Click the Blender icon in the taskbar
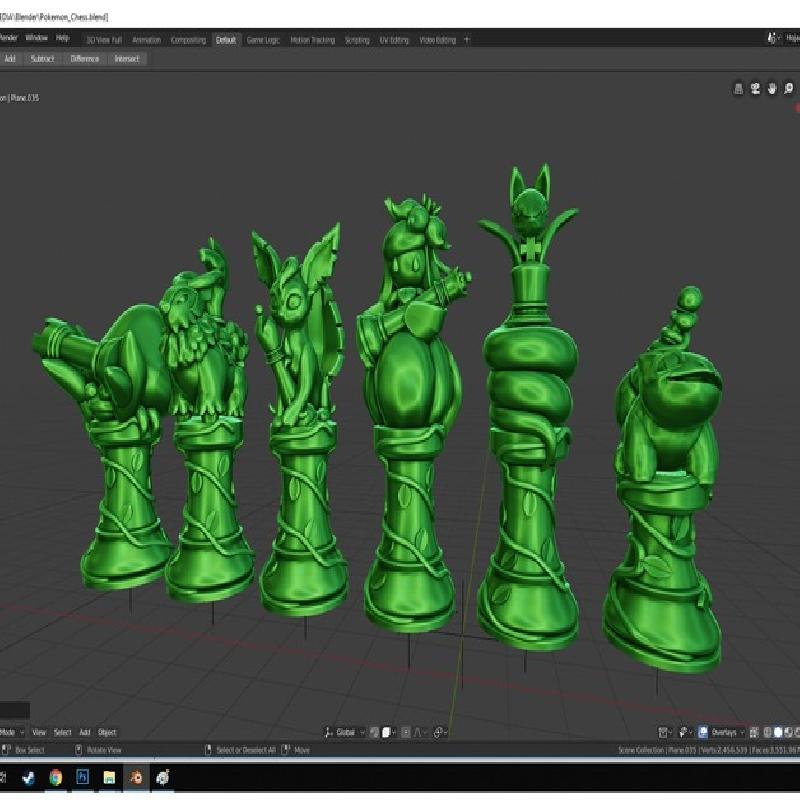800x800 pixels. [x=136, y=778]
